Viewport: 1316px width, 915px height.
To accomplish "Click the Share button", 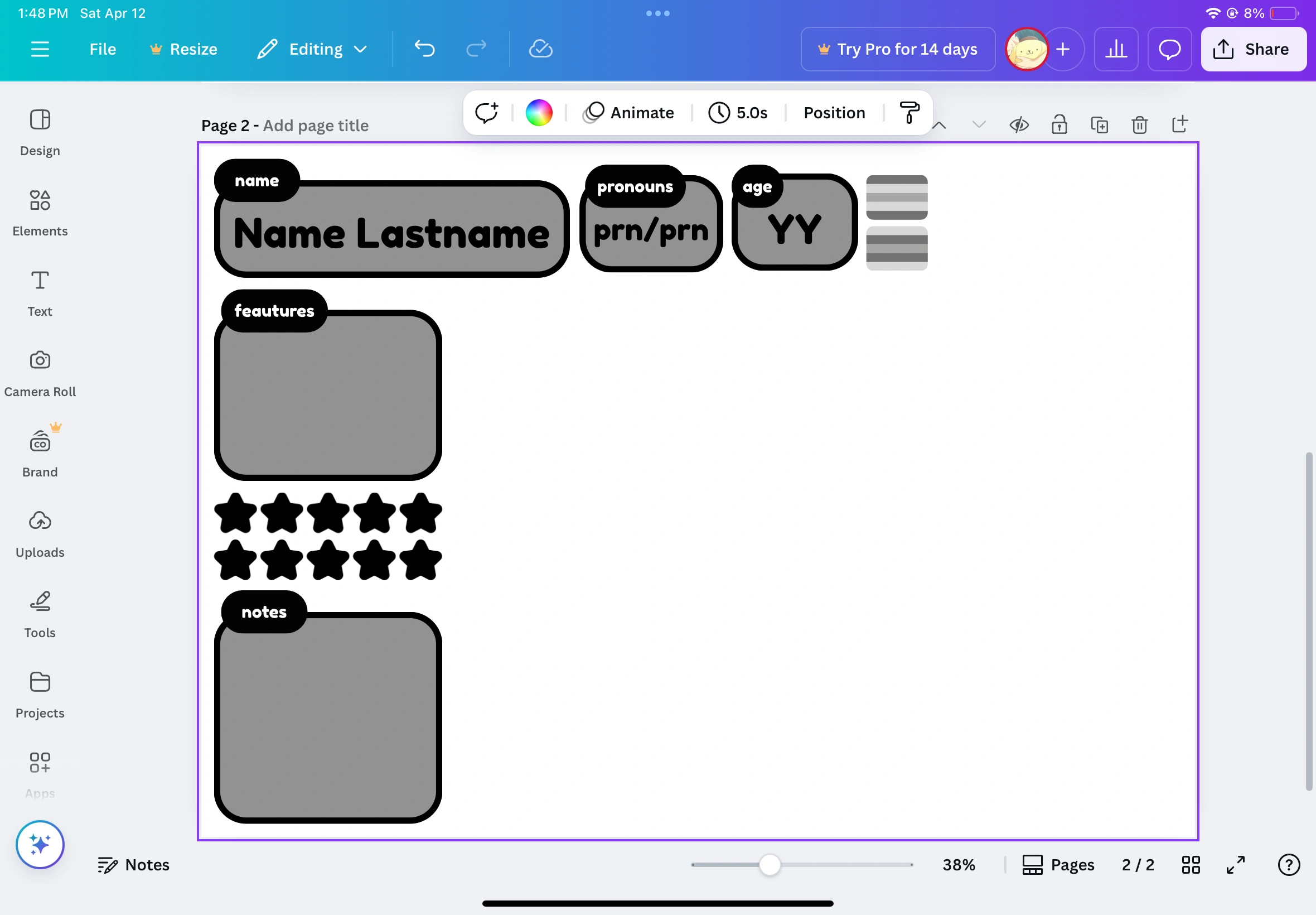I will 1253,49.
